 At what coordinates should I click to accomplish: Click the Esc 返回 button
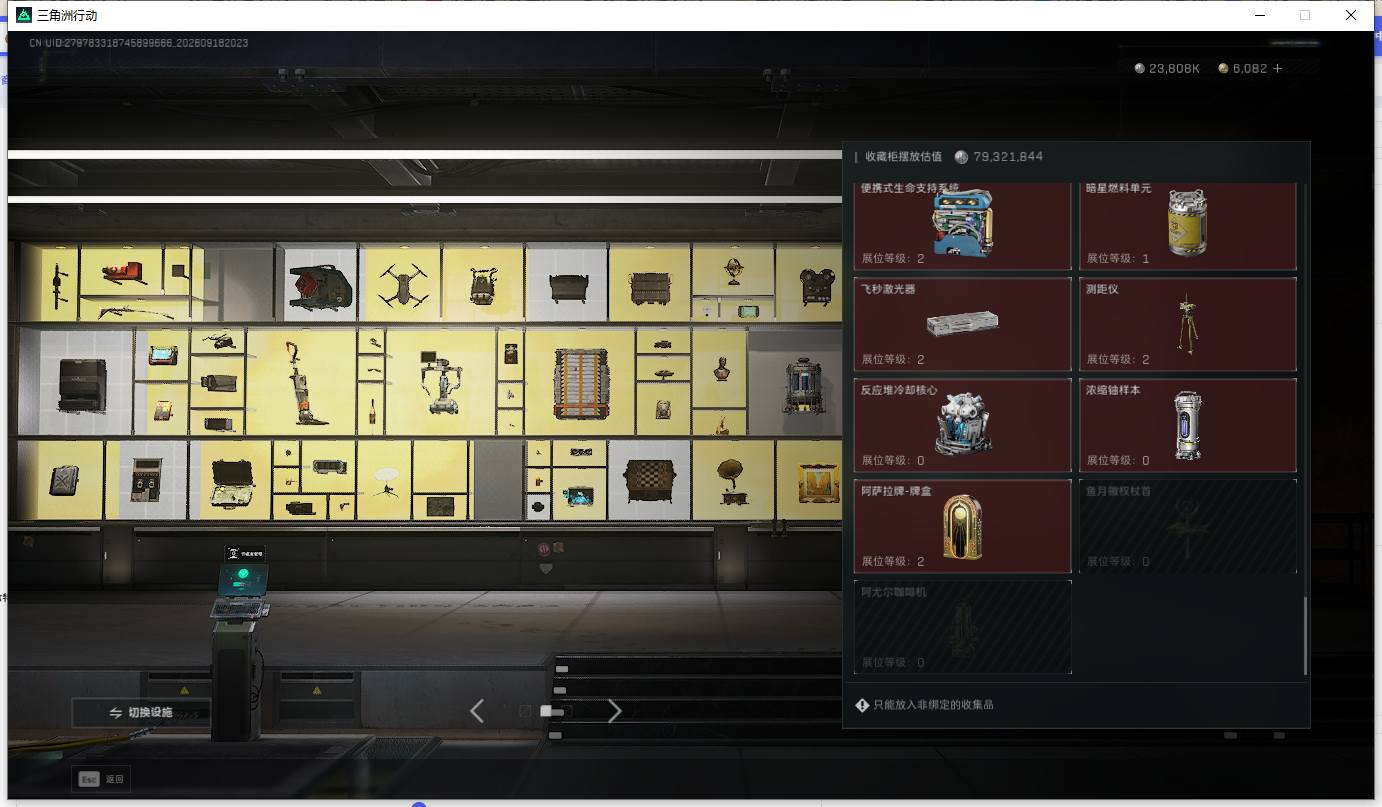[101, 778]
